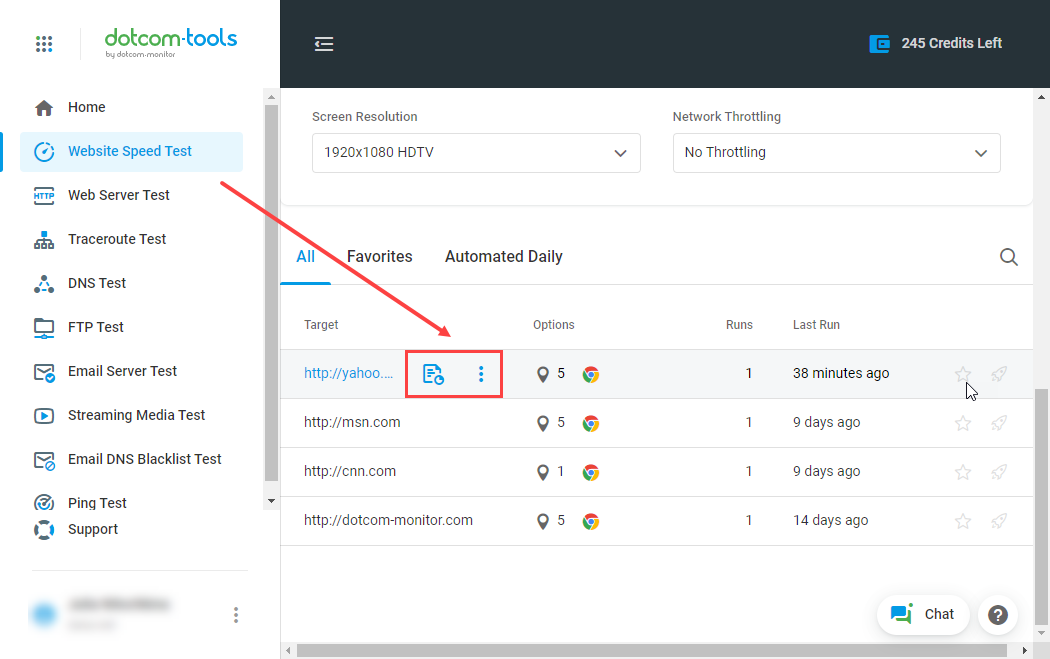Open the help question mark icon
The height and width of the screenshot is (659, 1050).
pyautogui.click(x=997, y=615)
